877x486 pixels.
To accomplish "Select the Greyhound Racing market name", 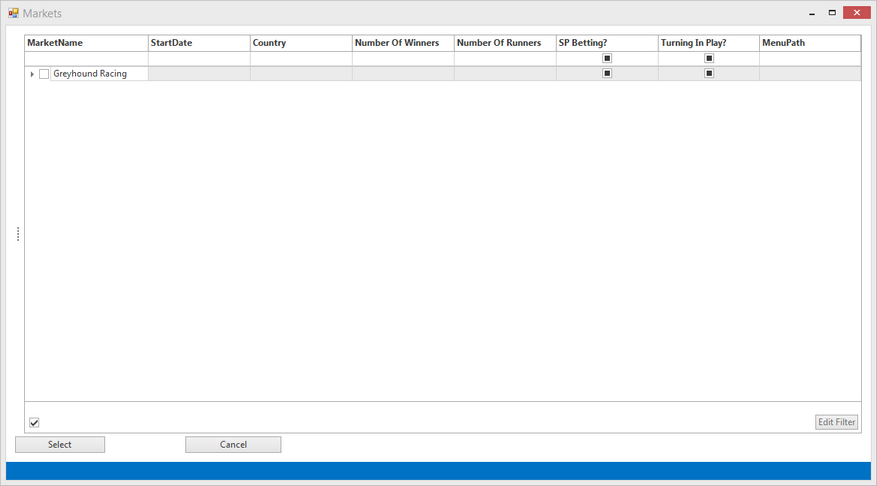I will [x=90, y=74].
